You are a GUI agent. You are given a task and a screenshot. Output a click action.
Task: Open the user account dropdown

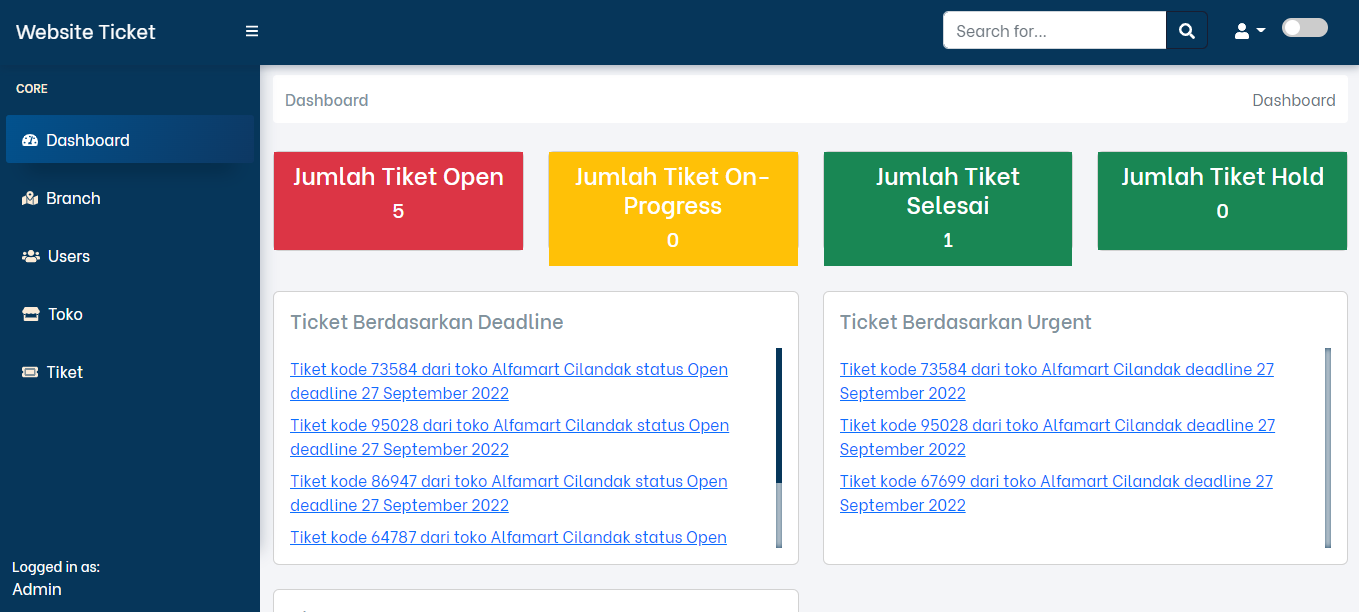1249,31
